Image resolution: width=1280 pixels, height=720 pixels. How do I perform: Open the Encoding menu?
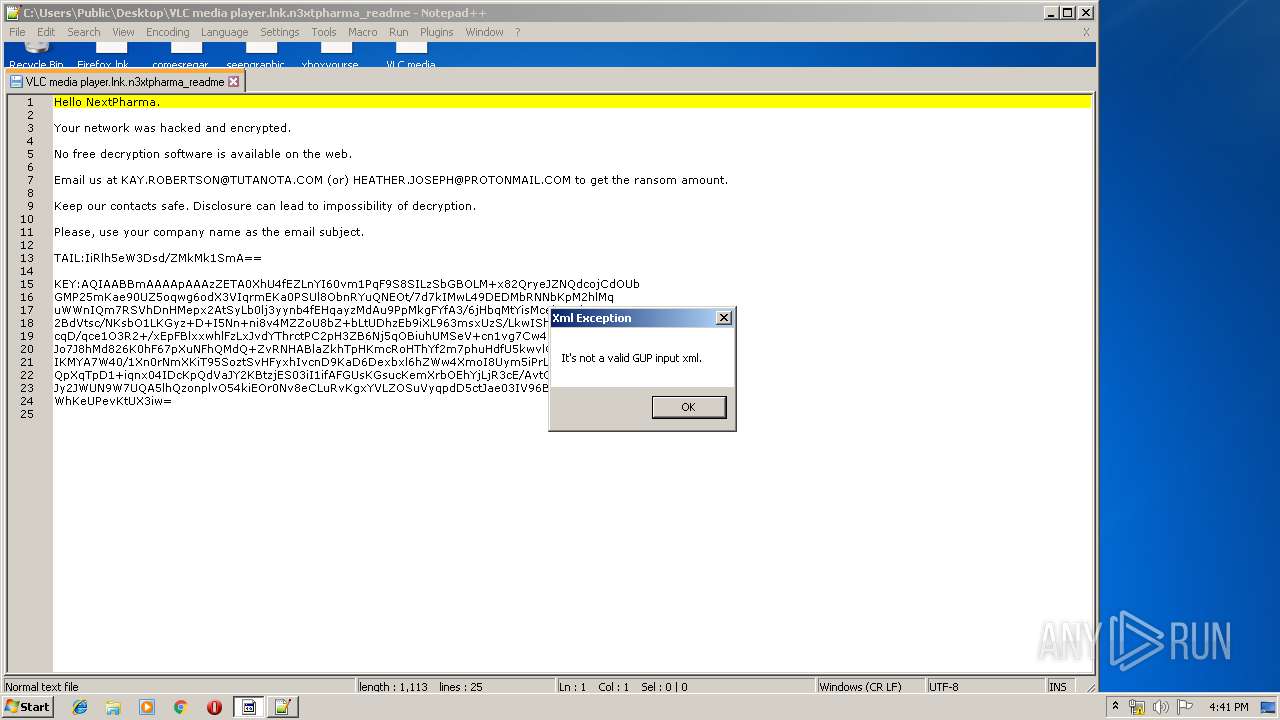point(167,32)
